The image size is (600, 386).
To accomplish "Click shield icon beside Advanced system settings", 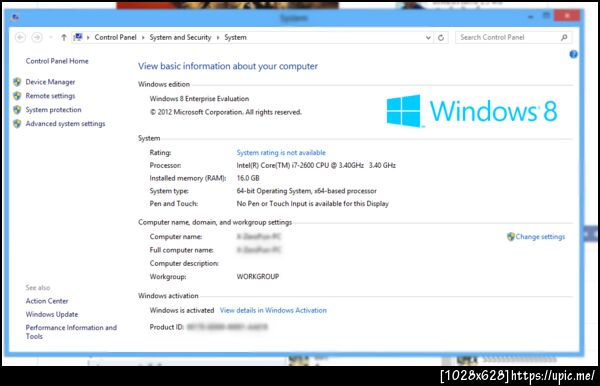I will coord(17,124).
